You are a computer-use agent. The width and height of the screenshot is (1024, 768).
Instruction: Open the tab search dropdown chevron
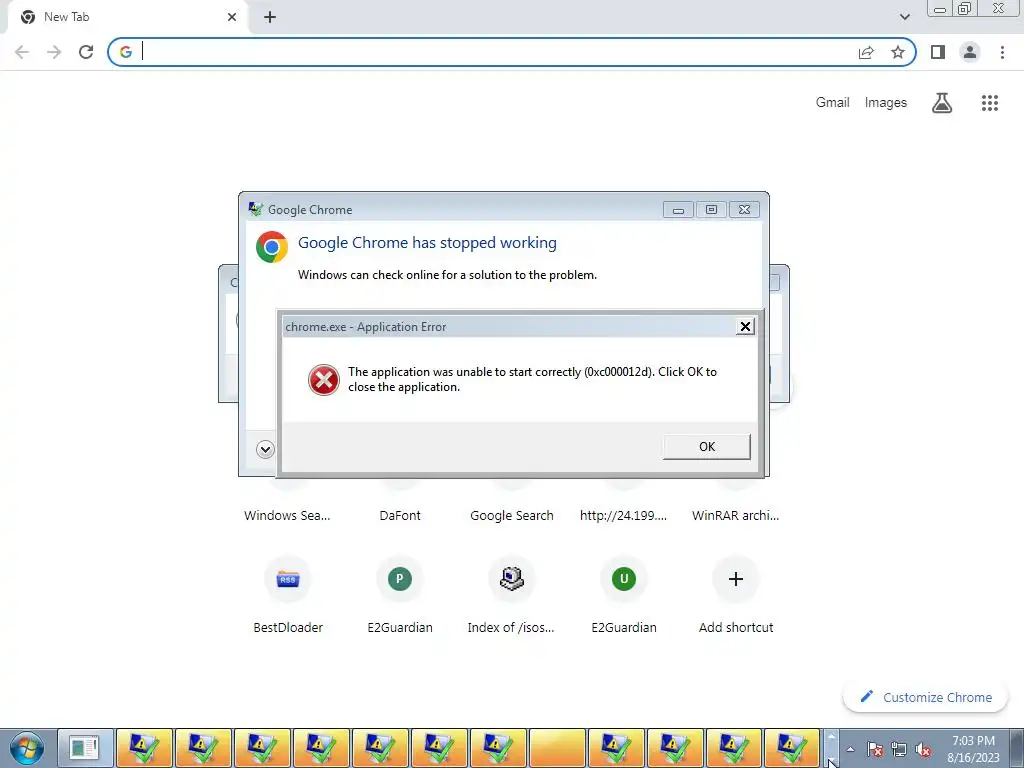pos(904,17)
